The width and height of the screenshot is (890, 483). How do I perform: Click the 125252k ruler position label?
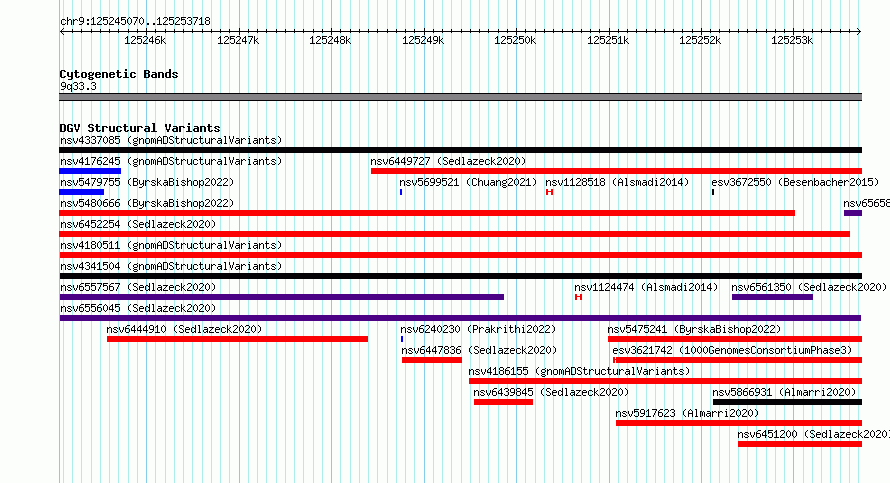point(700,40)
